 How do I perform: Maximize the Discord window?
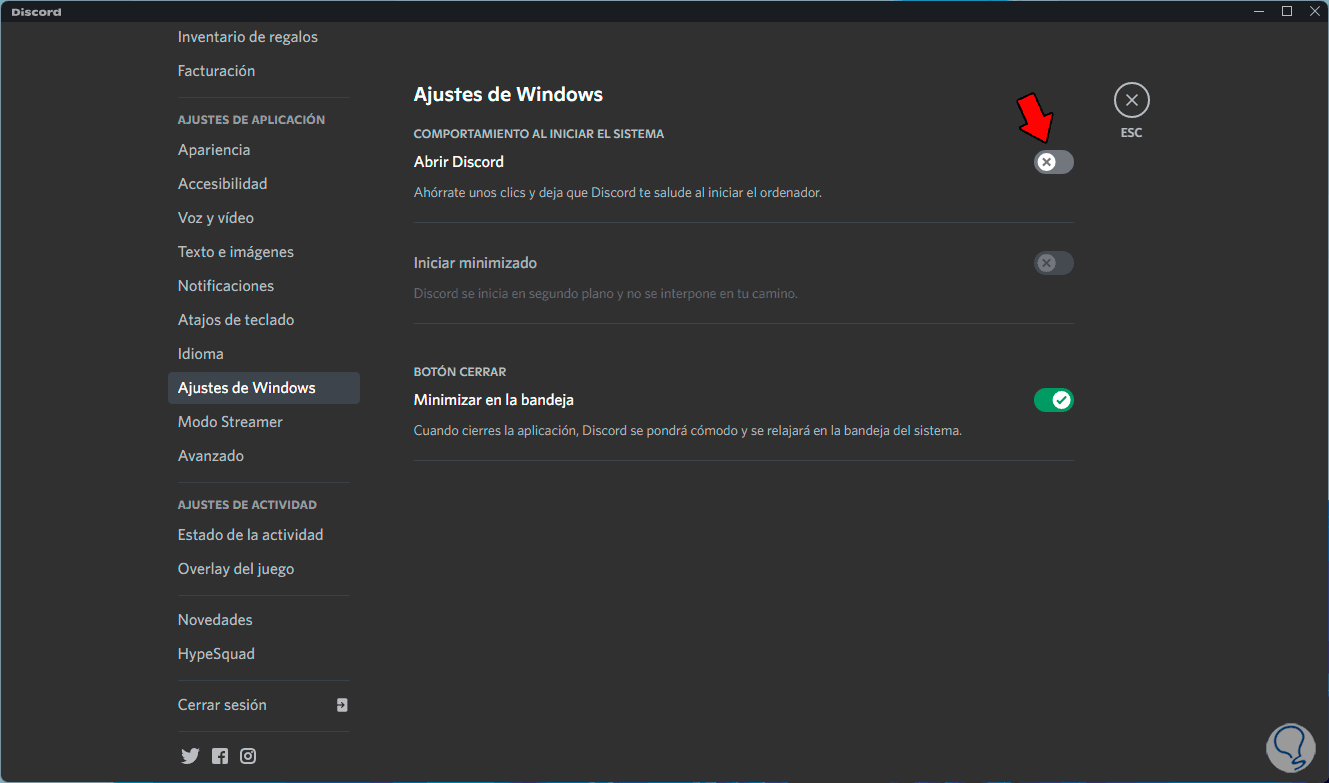point(1287,11)
